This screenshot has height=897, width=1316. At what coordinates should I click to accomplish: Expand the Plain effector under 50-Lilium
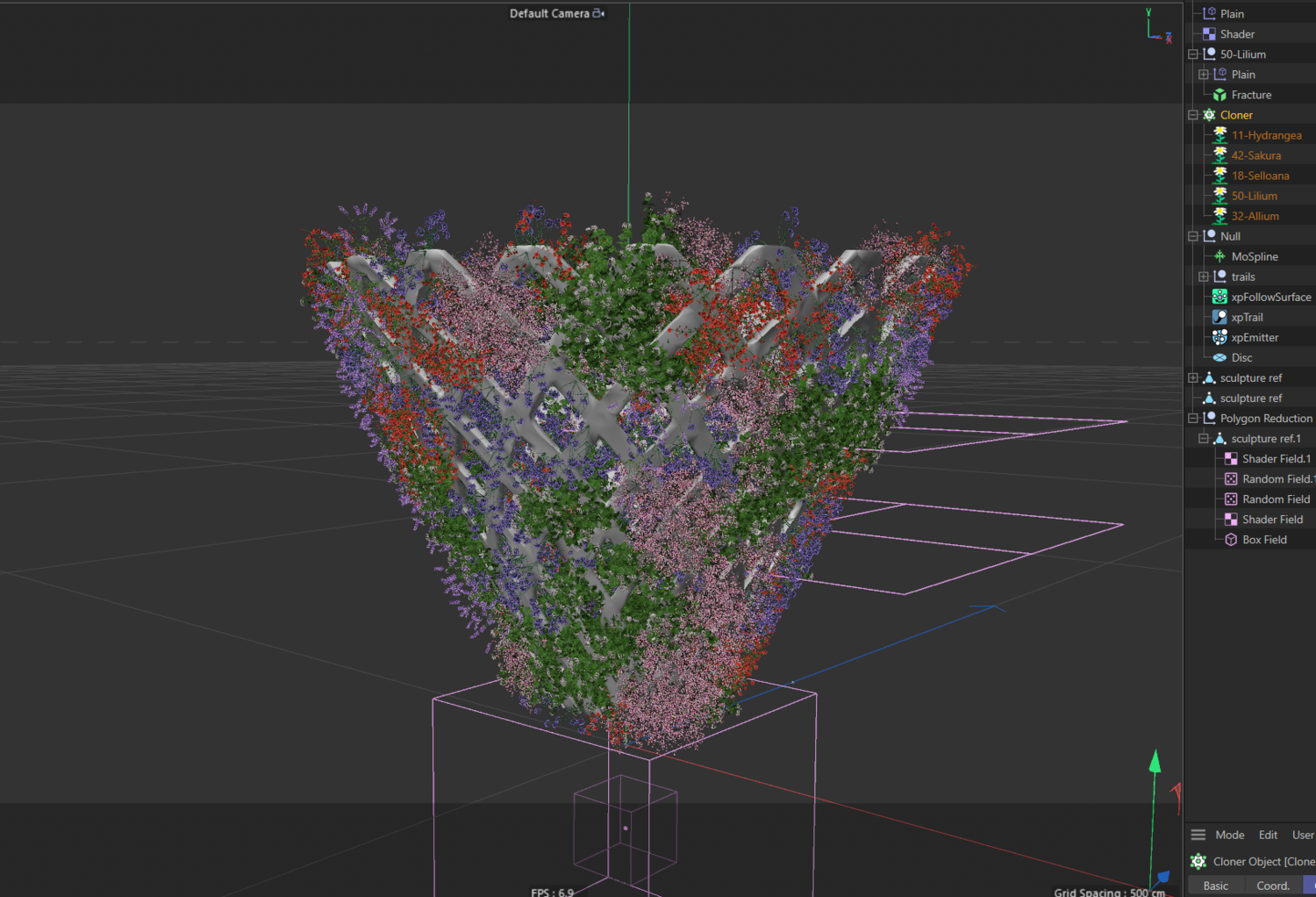[1204, 75]
